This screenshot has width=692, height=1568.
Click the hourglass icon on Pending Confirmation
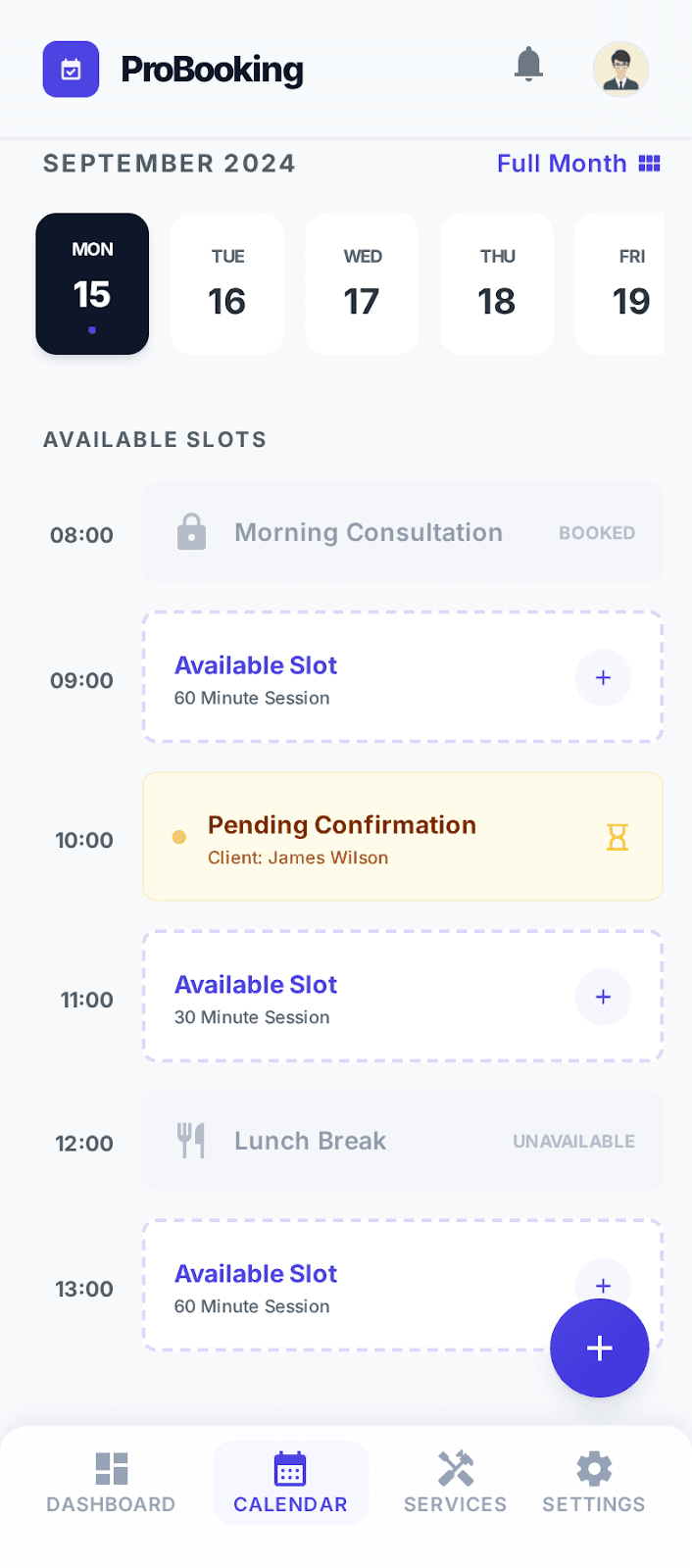pyautogui.click(x=617, y=836)
